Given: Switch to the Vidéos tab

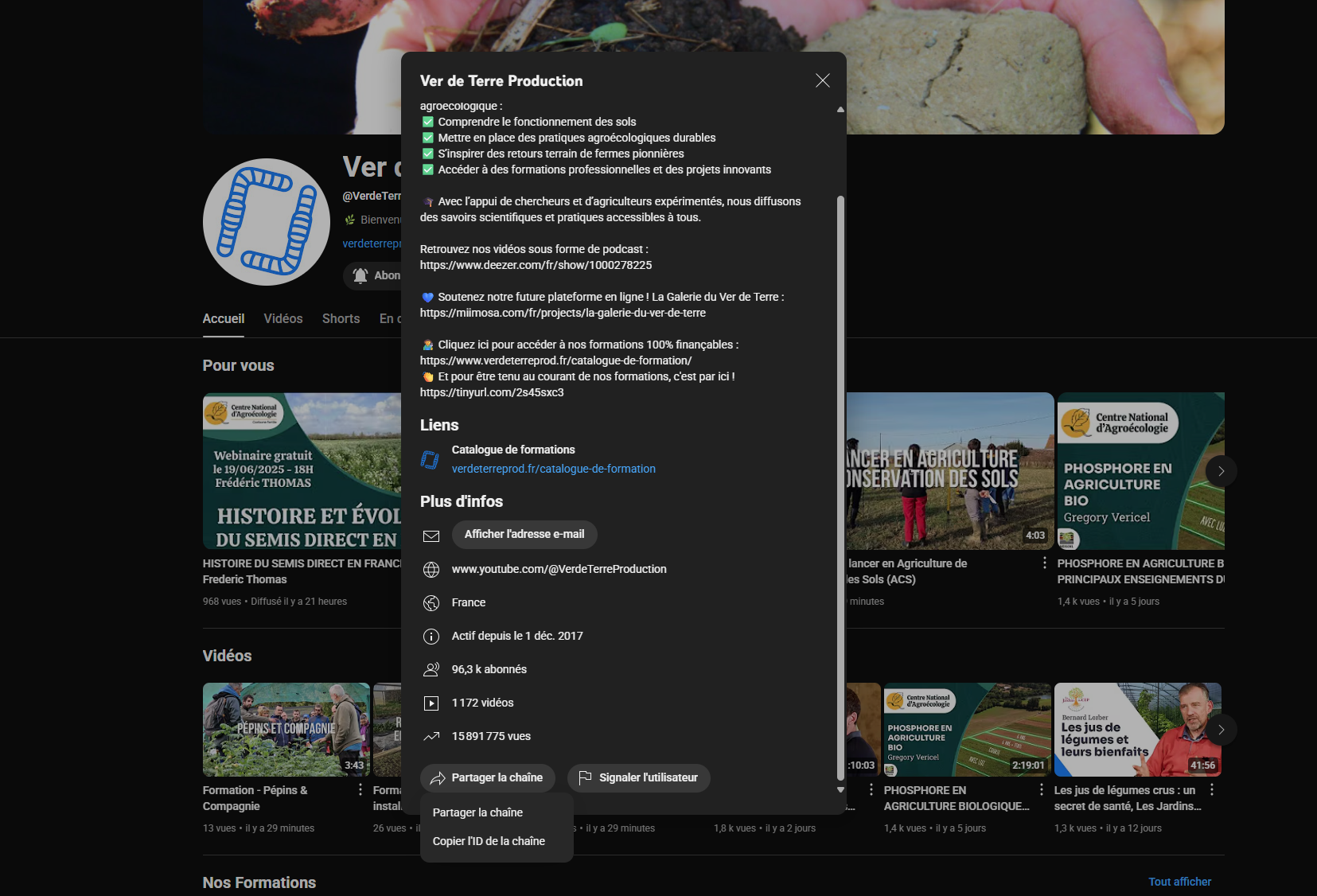Looking at the screenshot, I should [x=283, y=318].
